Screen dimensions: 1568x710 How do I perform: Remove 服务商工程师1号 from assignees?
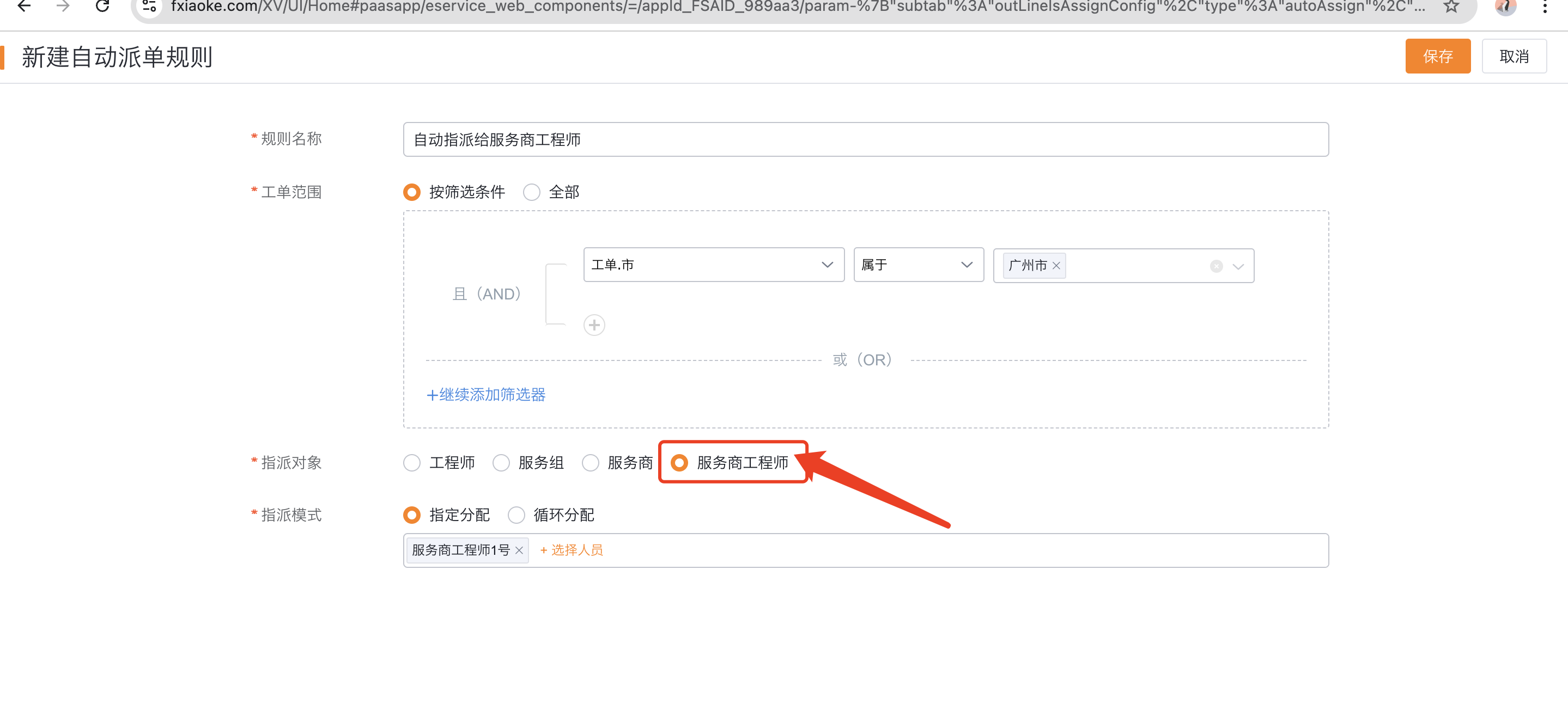coord(519,550)
